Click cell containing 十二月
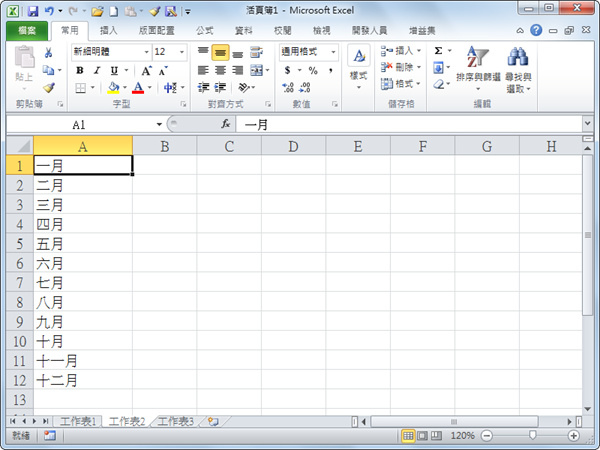The width and height of the screenshot is (600, 450). [83, 380]
